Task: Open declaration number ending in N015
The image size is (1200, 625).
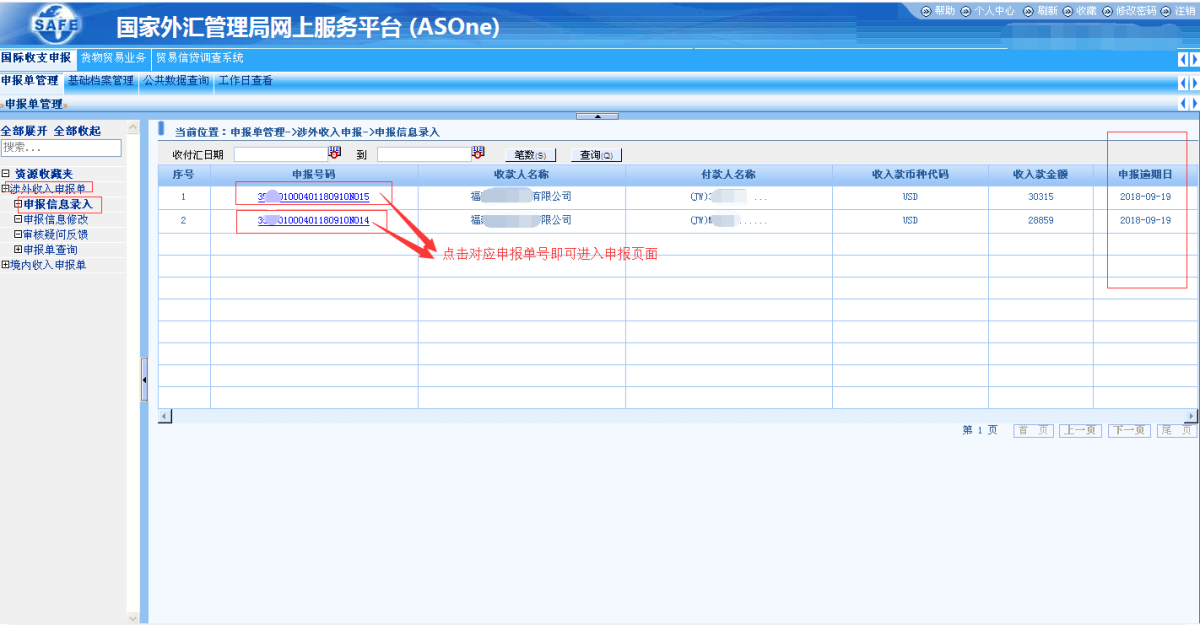Action: pos(314,197)
